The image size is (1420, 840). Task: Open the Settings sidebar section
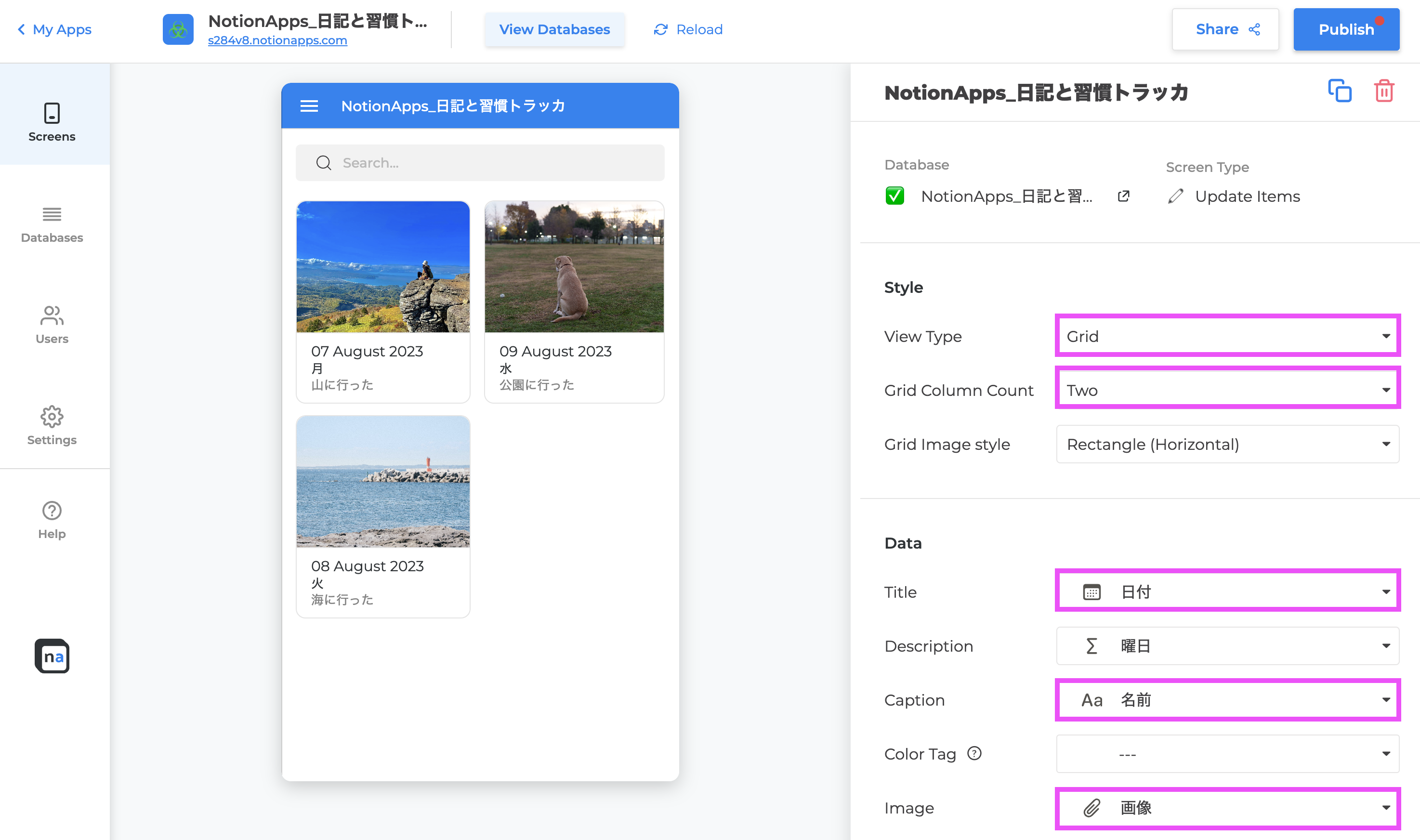52,426
